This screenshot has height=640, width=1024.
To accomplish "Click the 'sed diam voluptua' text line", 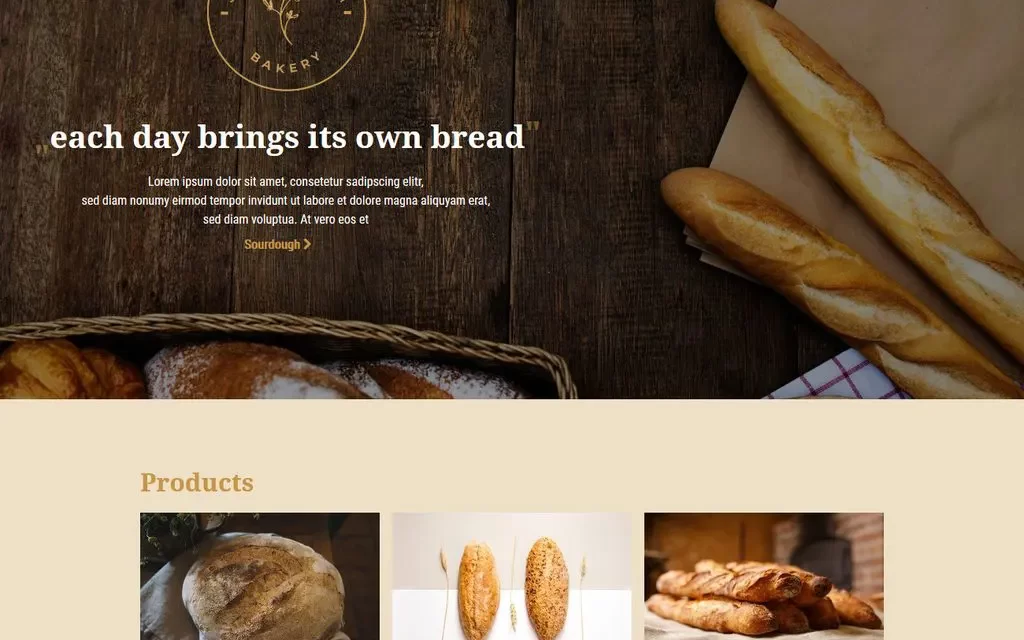I will pyautogui.click(x=285, y=219).
